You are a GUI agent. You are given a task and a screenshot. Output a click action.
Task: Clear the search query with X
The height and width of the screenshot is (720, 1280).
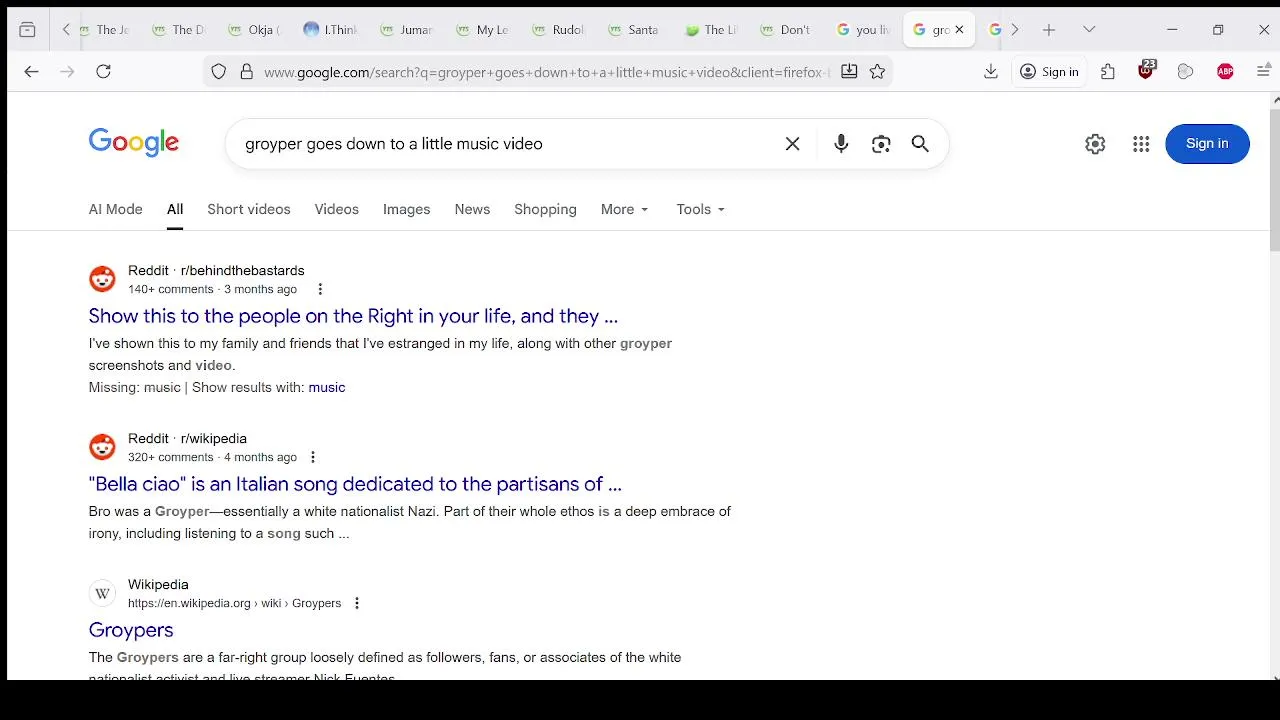[x=792, y=144]
